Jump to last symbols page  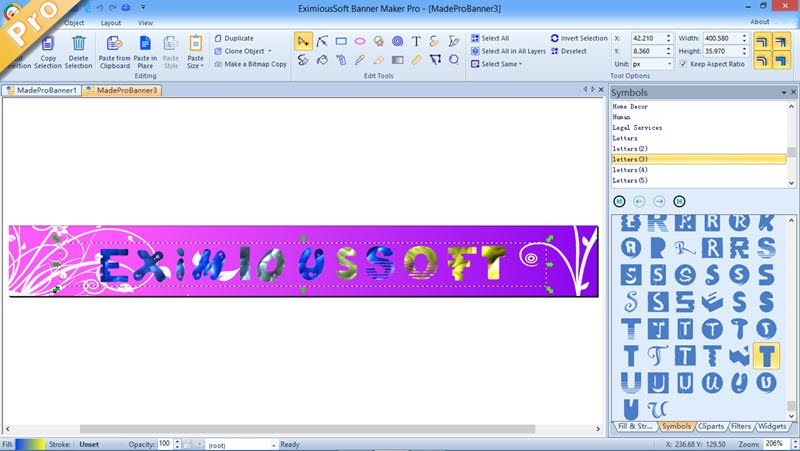pos(679,202)
